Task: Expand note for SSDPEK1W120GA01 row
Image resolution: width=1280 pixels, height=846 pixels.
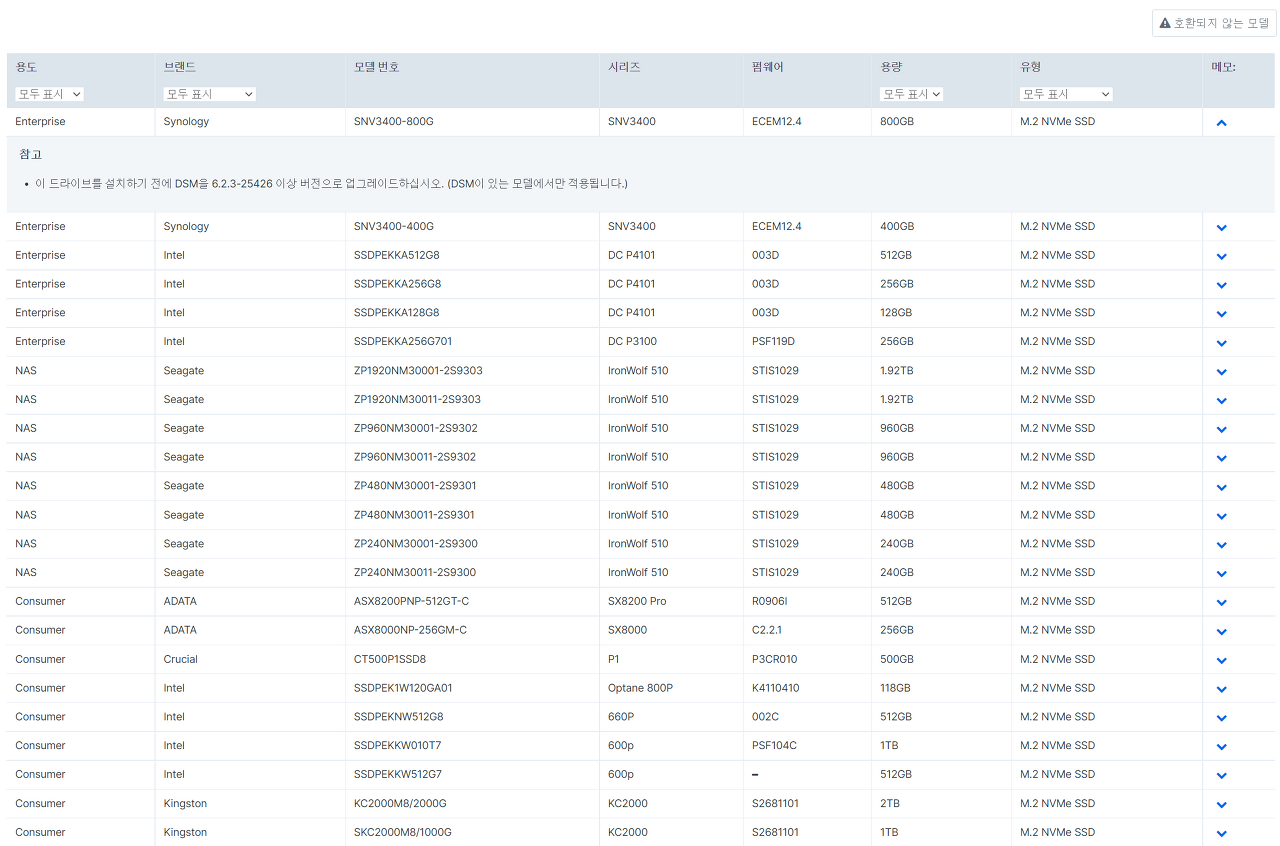Action: point(1221,690)
